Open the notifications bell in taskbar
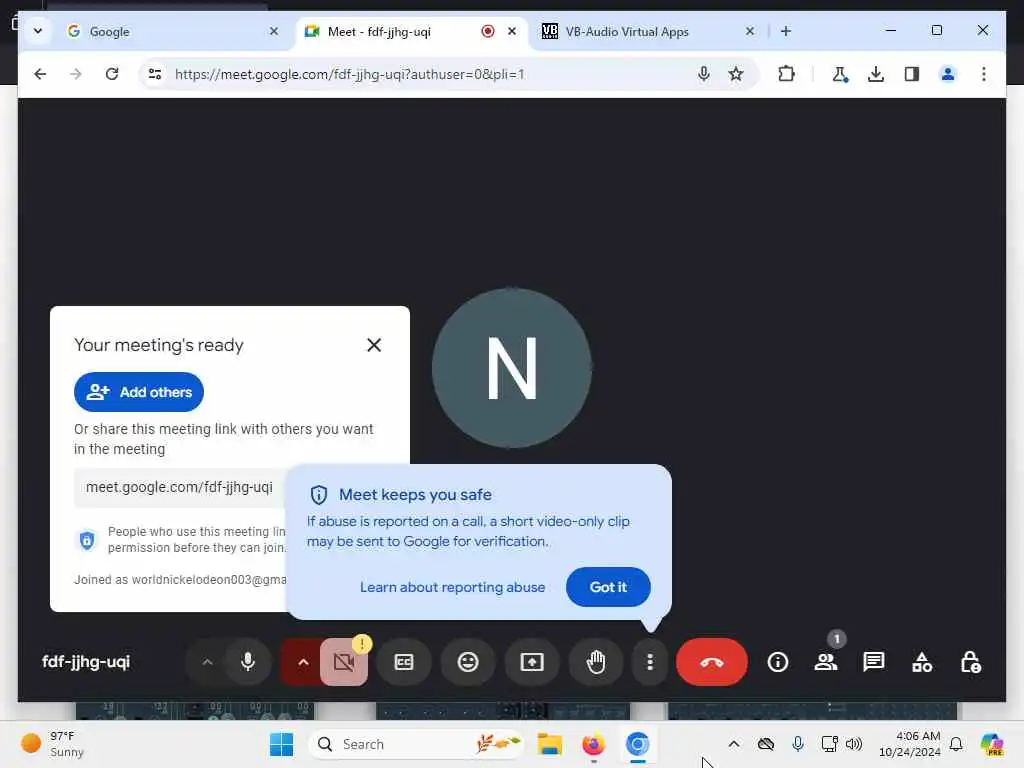This screenshot has width=1024, height=768. 956,744
